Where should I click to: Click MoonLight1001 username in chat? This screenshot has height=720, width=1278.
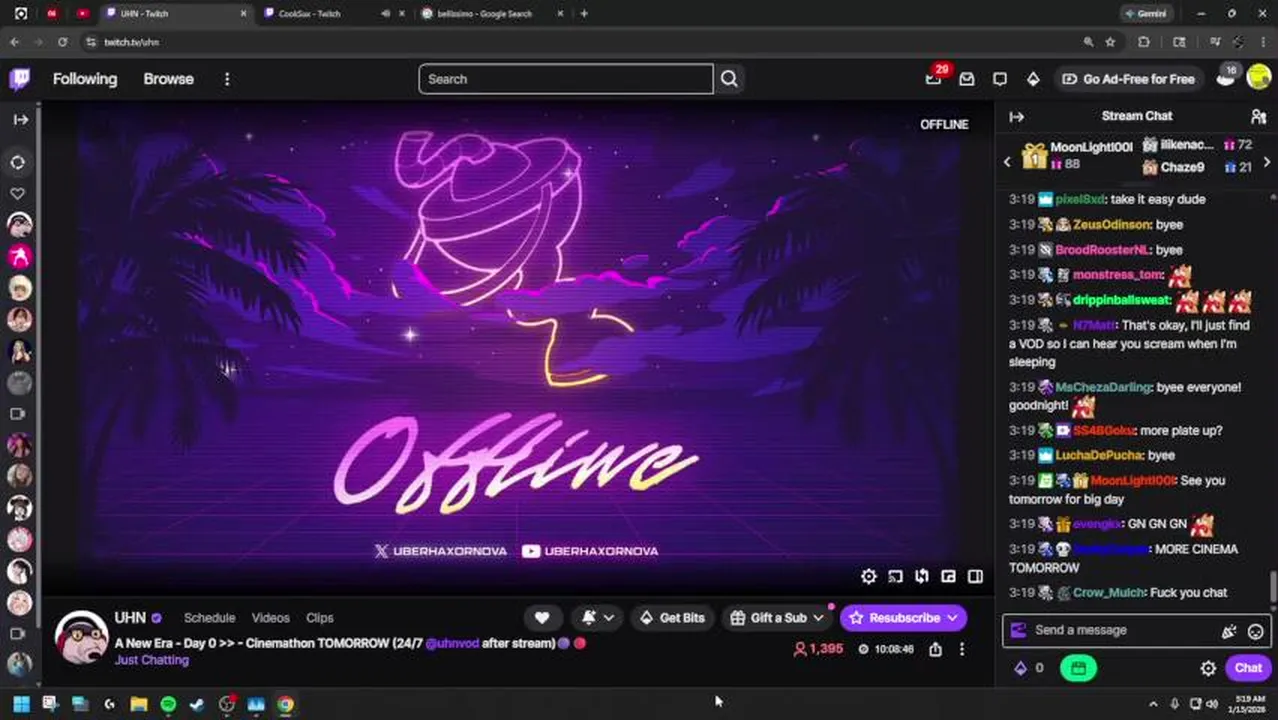click(1132, 481)
